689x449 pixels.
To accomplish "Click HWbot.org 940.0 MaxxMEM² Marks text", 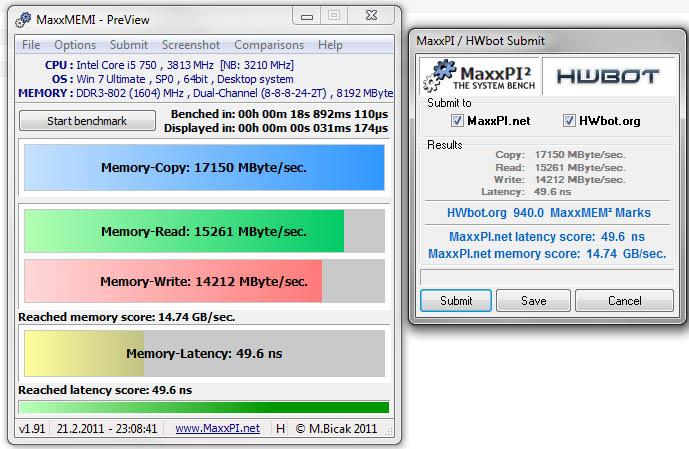I will point(548,213).
